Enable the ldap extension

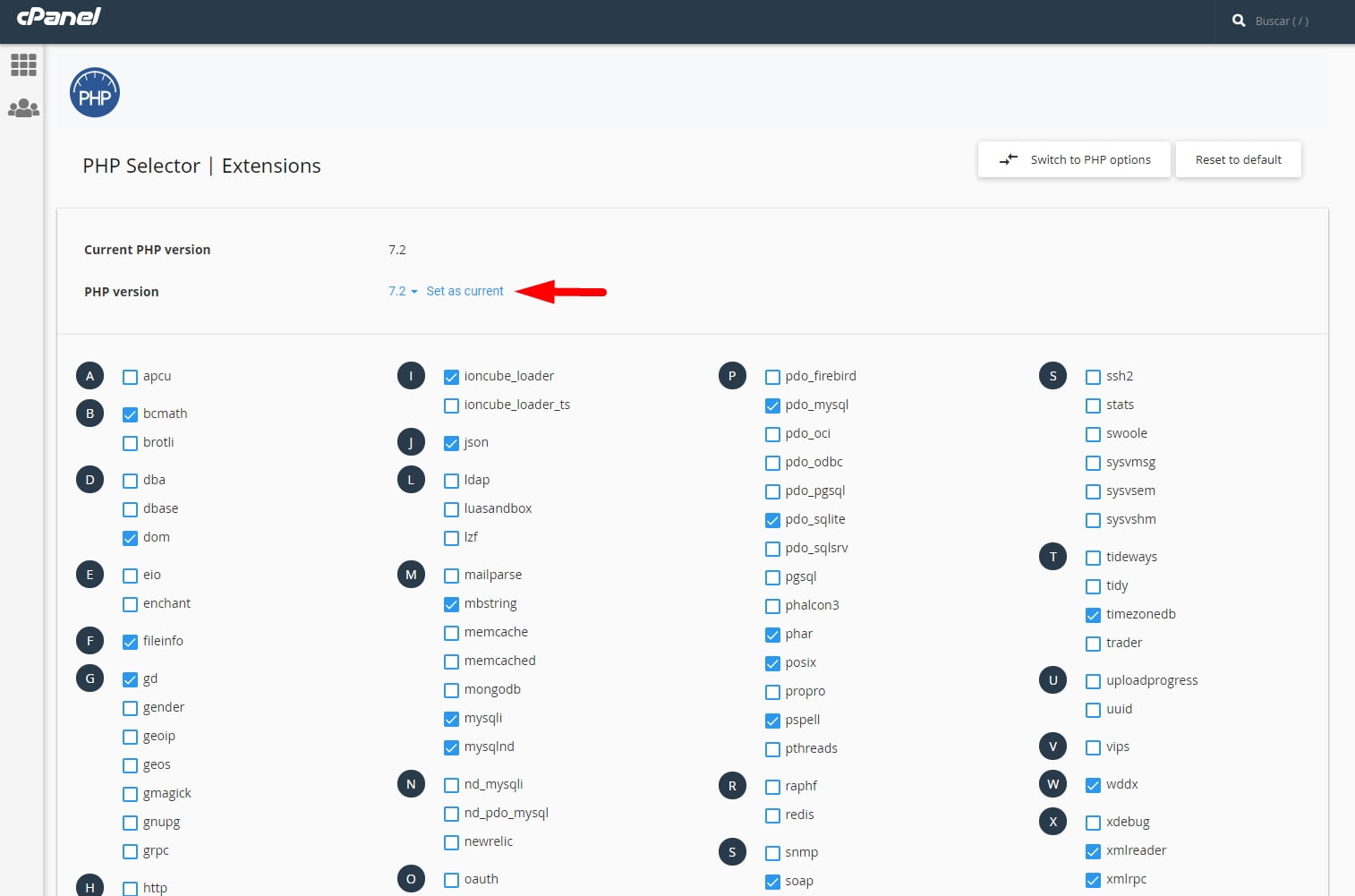451,481
